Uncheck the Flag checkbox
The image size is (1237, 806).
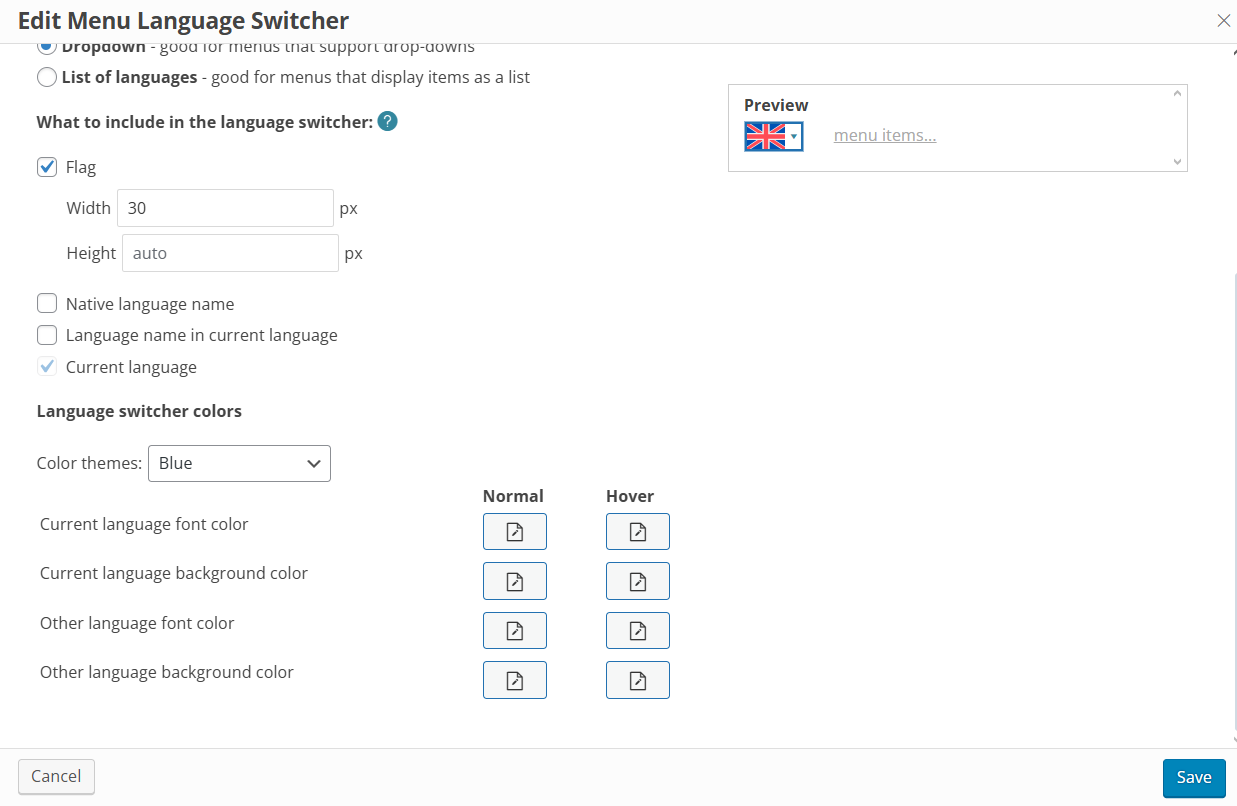[x=47, y=167]
